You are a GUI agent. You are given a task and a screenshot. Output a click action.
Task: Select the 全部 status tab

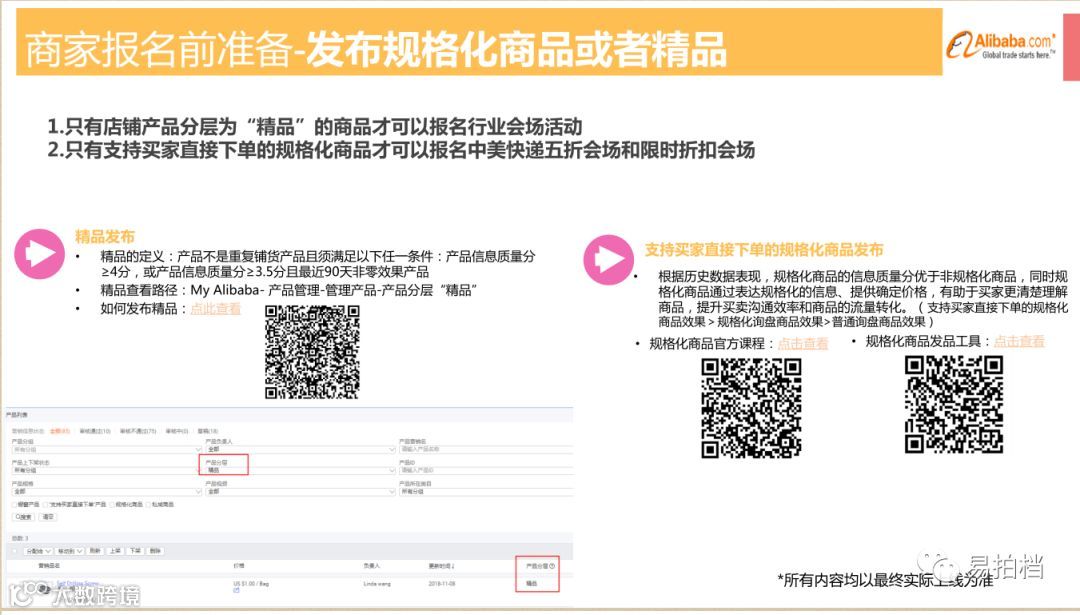point(60,431)
